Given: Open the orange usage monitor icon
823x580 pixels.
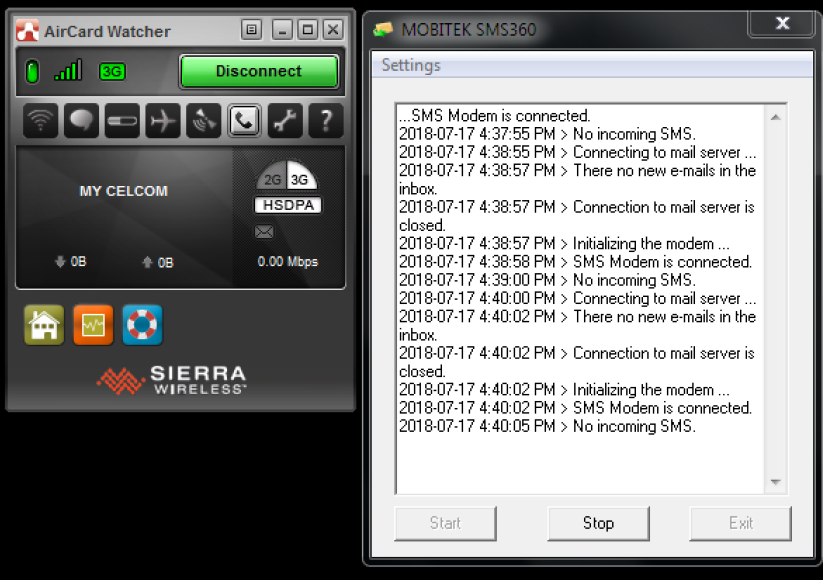Looking at the screenshot, I should pyautogui.click(x=93, y=326).
